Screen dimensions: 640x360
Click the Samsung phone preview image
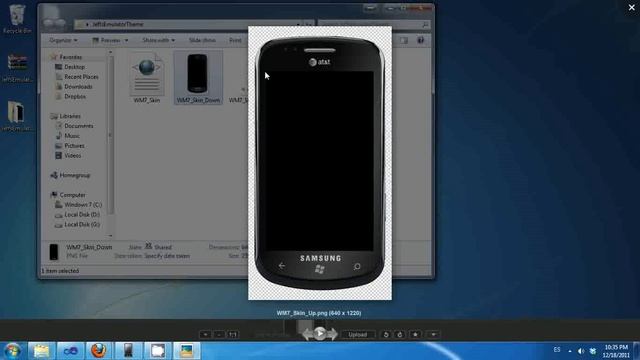click(x=320, y=163)
